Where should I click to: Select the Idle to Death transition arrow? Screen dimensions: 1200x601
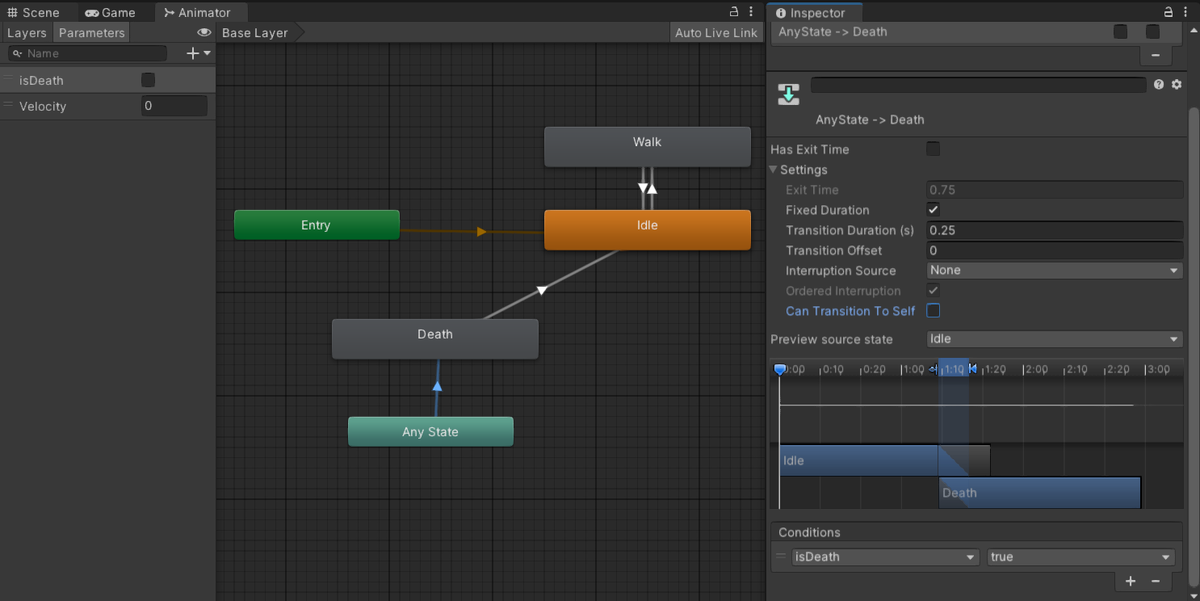542,290
